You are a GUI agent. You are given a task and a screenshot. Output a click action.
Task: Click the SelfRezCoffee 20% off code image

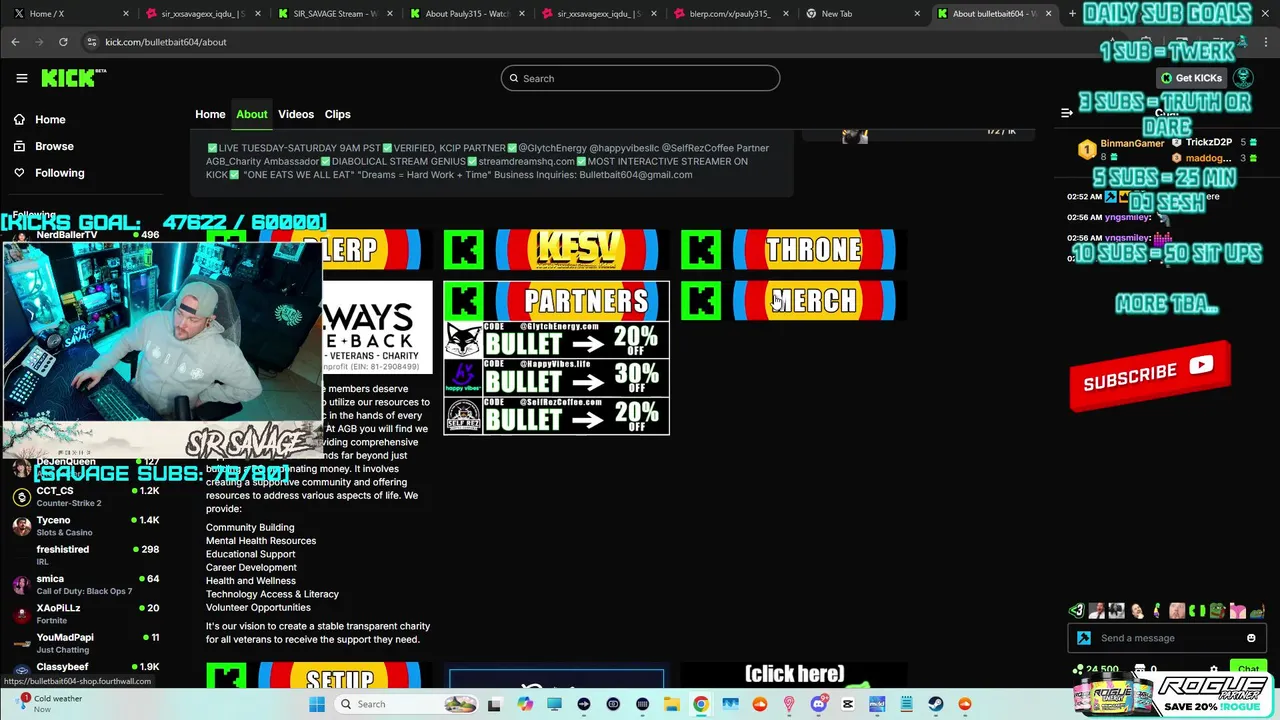point(556,416)
